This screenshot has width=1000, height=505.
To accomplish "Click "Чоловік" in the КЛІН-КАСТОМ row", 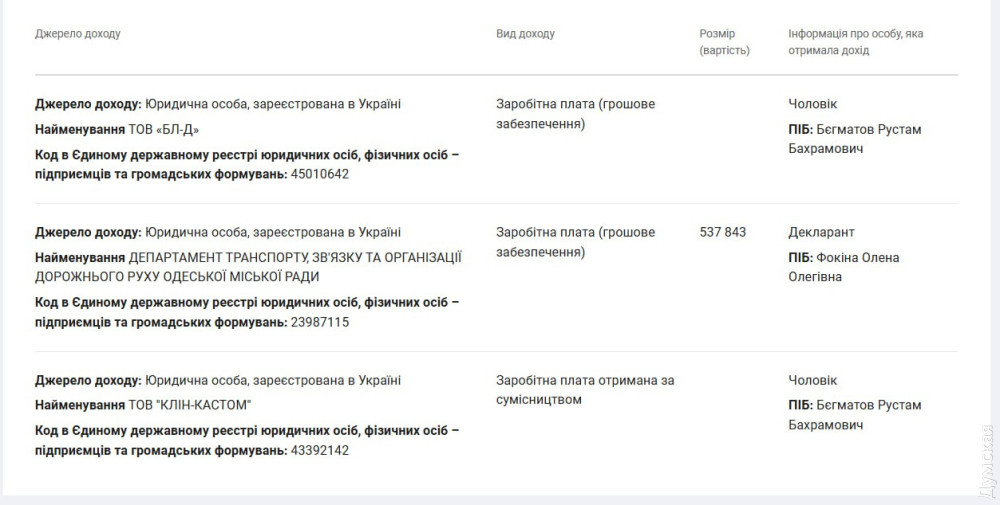I will tap(812, 380).
